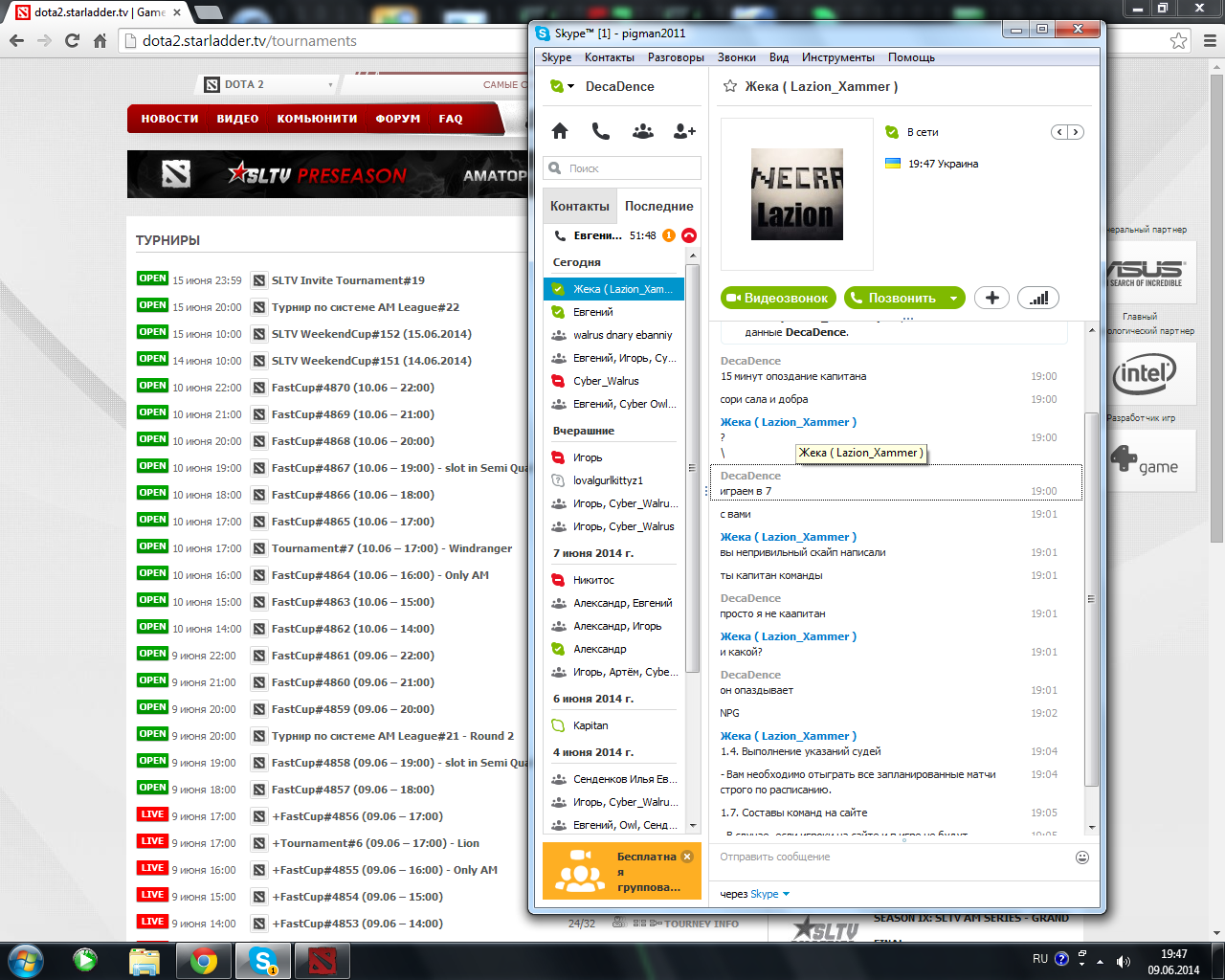The image size is (1225, 980).
Task: Open НОВОСТИ in the site navigation
Action: click(x=169, y=119)
